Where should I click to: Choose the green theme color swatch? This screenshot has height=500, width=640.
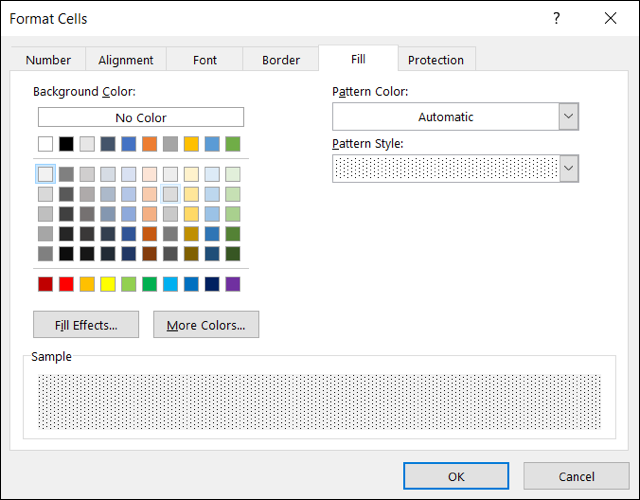[233, 144]
